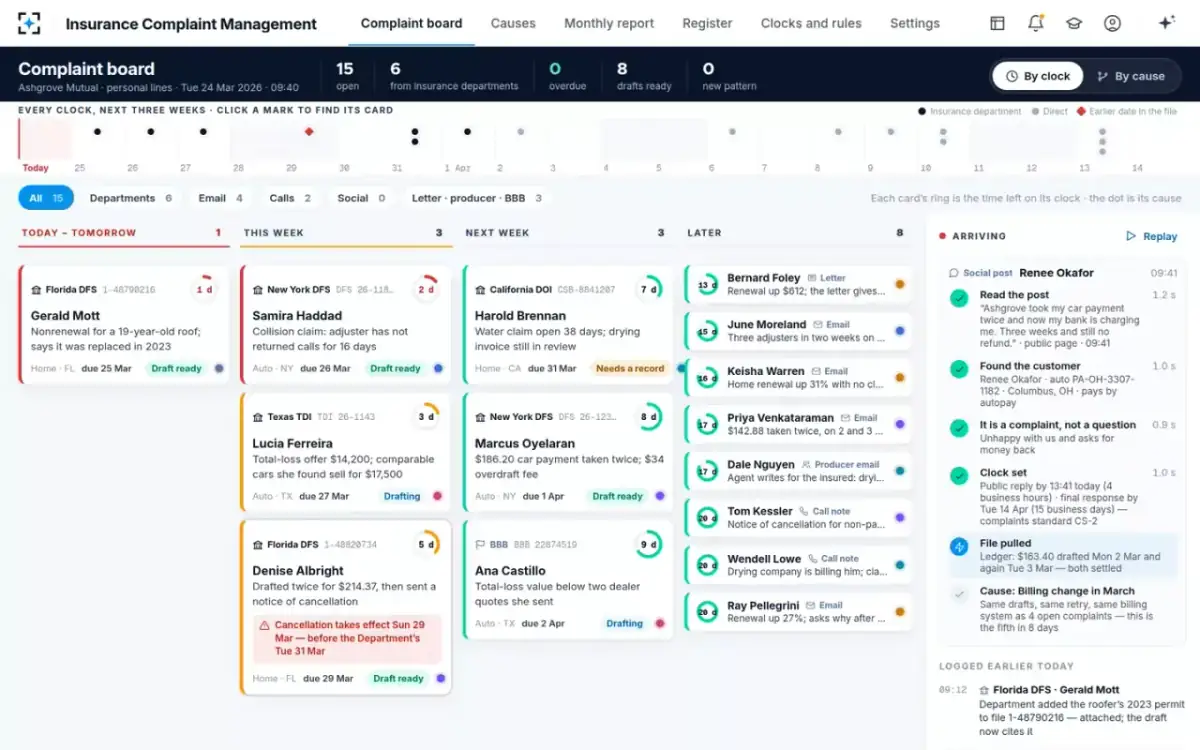The width and height of the screenshot is (1200, 750).
Task: Filter cards by Calls
Action: tap(290, 198)
